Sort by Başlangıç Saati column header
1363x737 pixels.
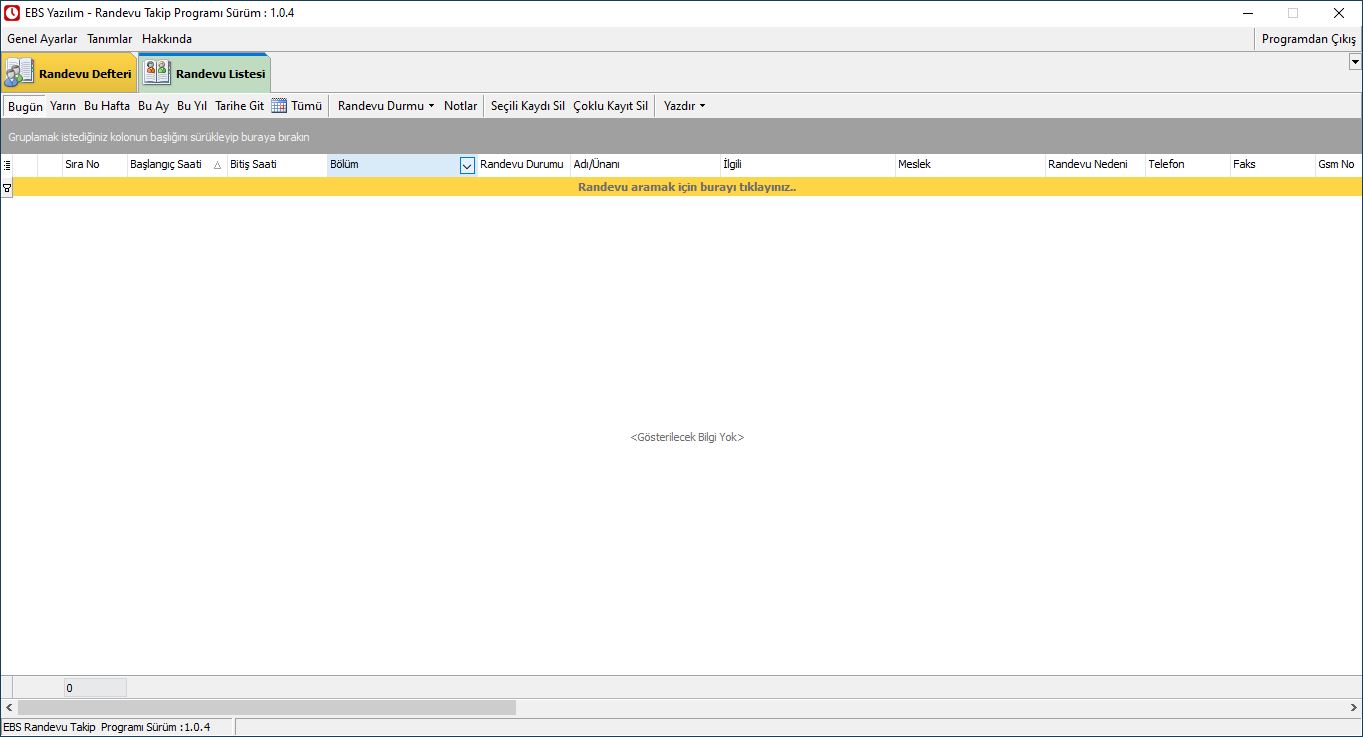tap(177, 165)
